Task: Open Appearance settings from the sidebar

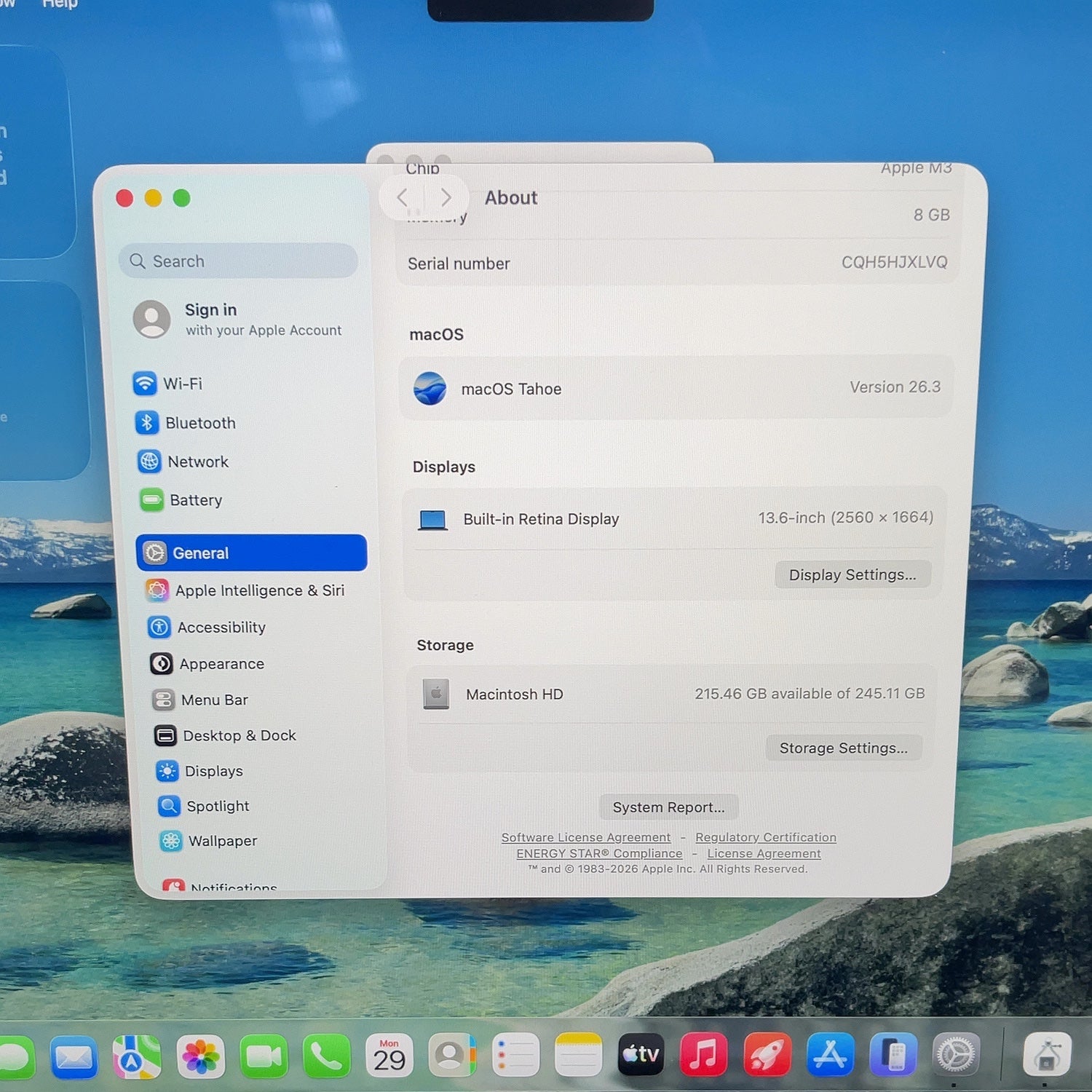Action: click(x=207, y=663)
